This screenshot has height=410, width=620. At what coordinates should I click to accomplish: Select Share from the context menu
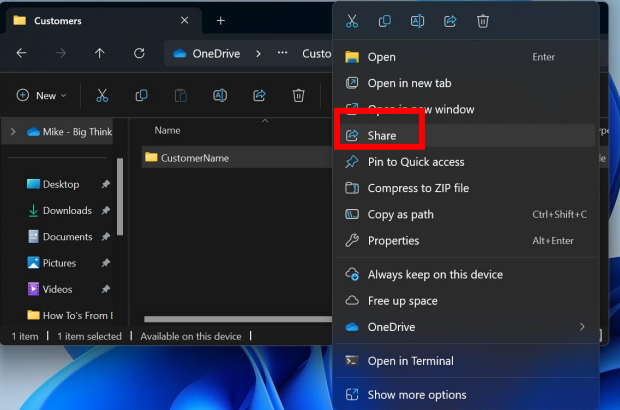[466, 136]
